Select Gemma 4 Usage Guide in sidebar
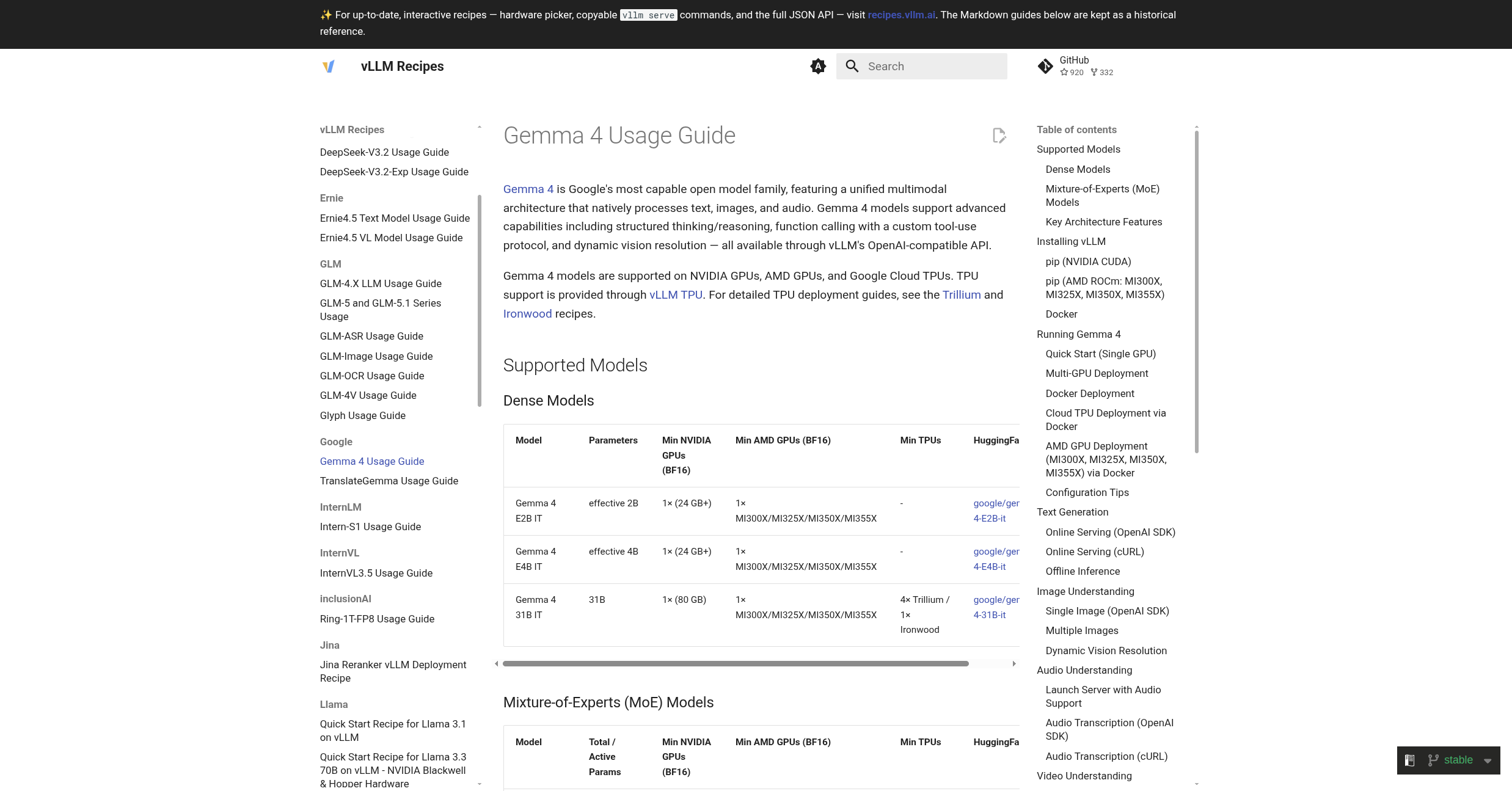 coord(372,461)
